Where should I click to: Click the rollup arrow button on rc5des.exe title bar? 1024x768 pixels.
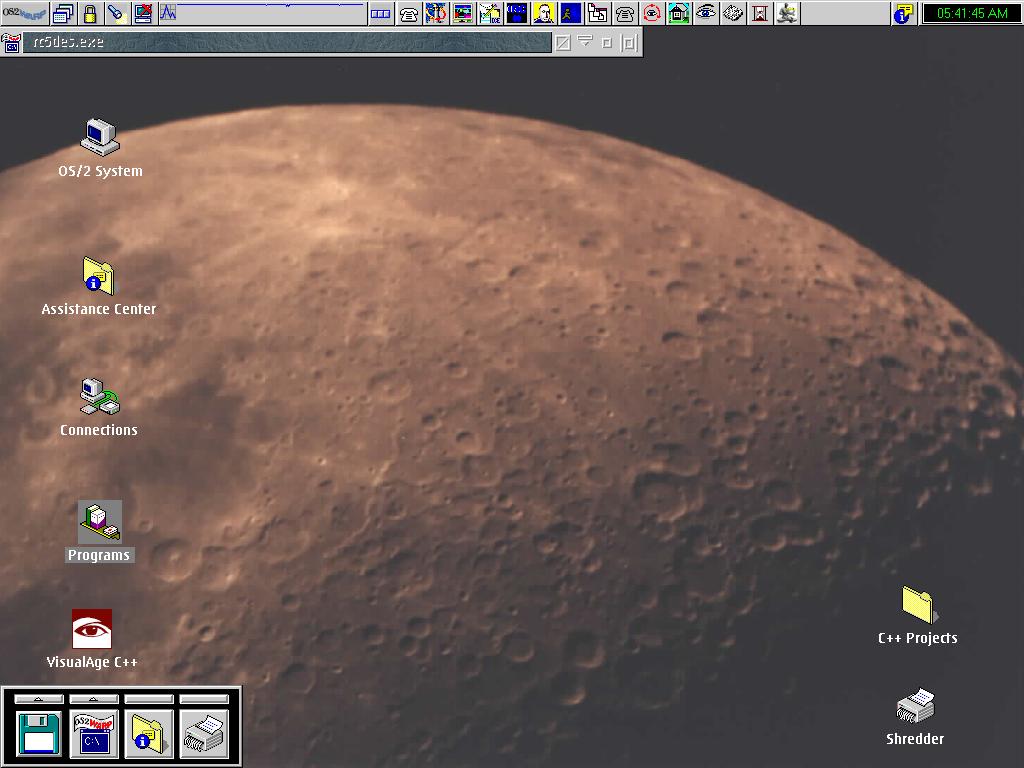585,42
